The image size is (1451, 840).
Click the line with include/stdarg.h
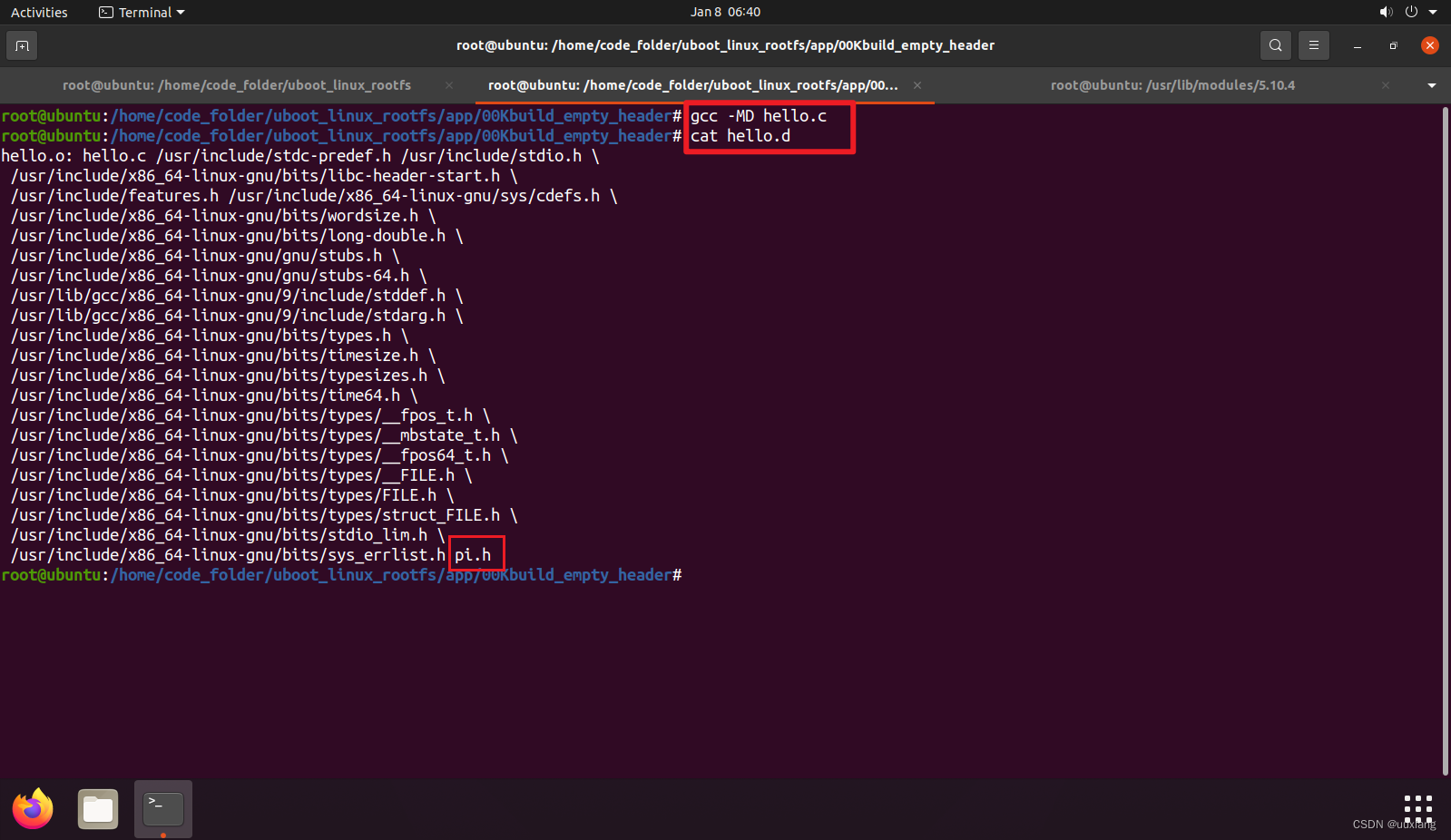click(237, 316)
